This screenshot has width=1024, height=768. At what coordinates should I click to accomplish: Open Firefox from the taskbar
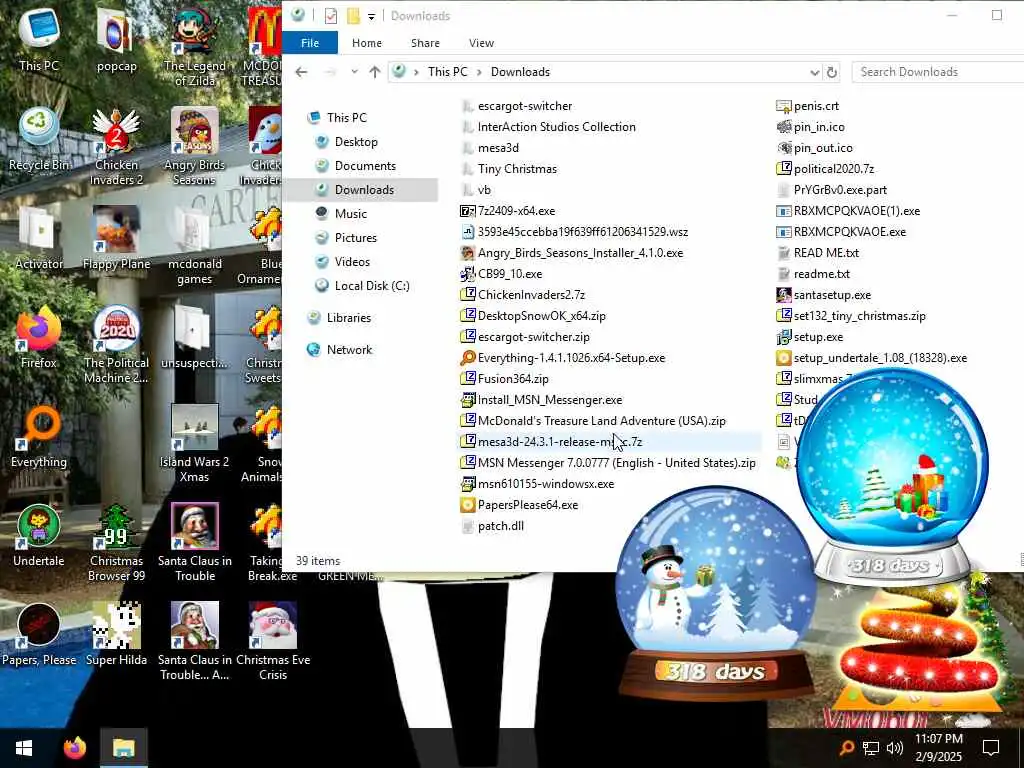[74, 748]
